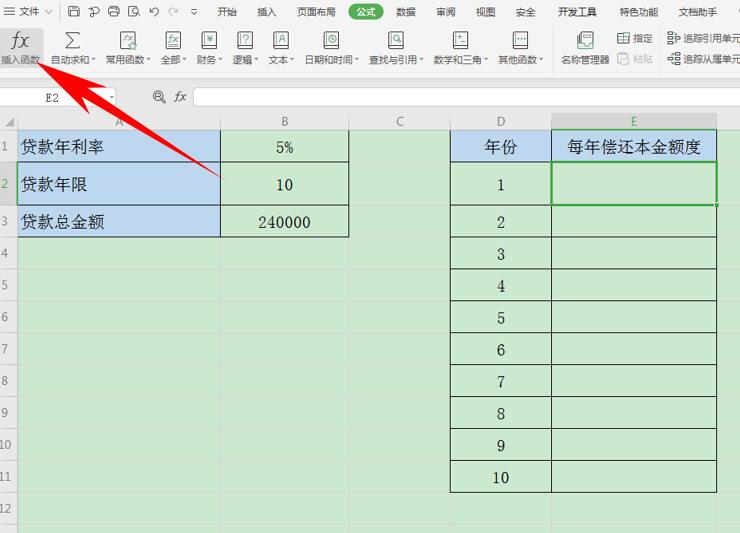Viewport: 740px width, 533px height.
Task: Open the Lookup and Reference (查找与引用) icon
Action: tap(395, 41)
